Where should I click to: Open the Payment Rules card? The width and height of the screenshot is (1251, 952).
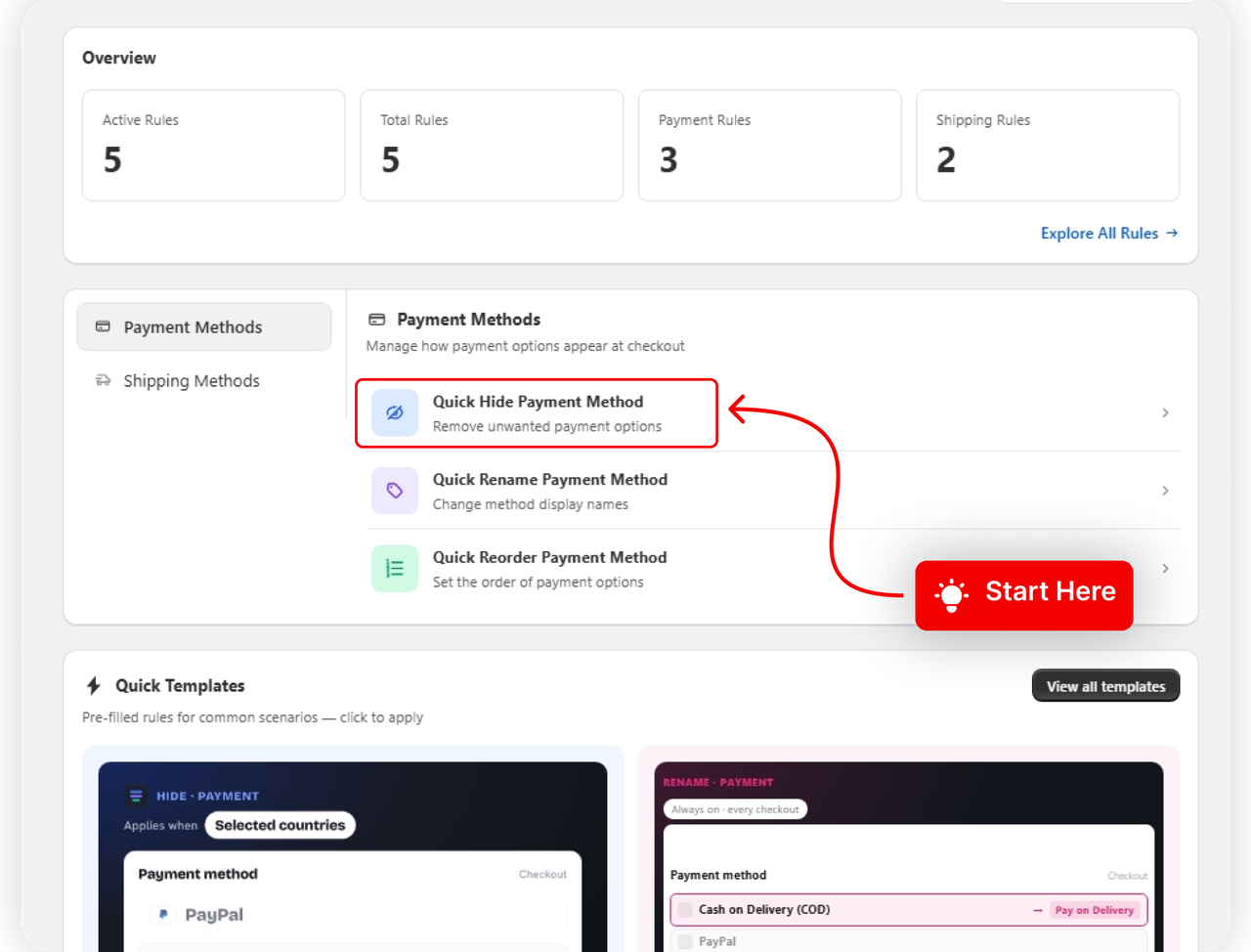tap(769, 146)
